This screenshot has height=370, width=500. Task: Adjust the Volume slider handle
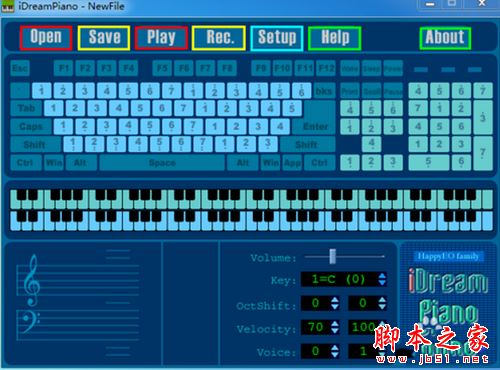(x=332, y=256)
